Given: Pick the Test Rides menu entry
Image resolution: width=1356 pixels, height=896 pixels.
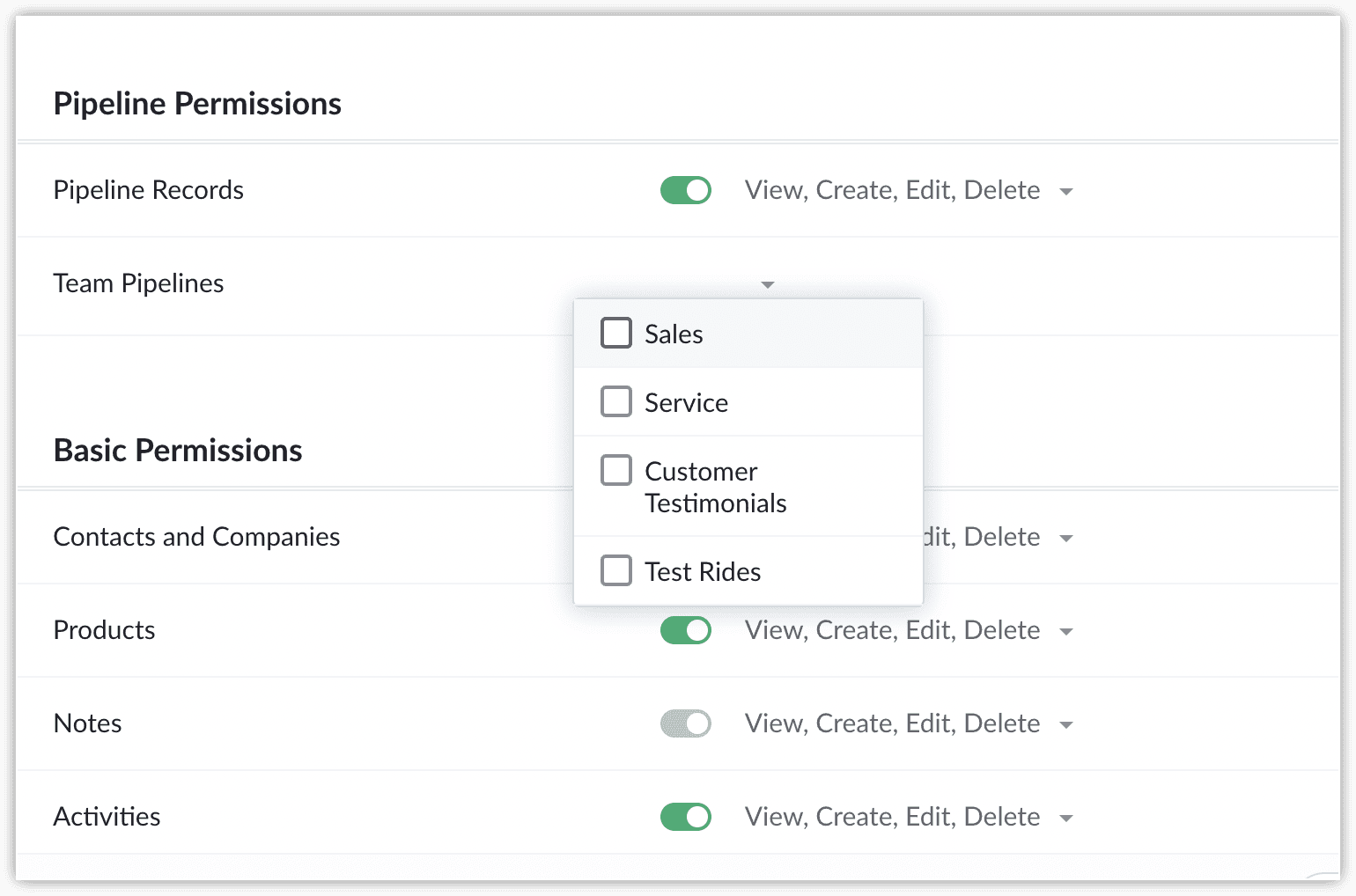Looking at the screenshot, I should (703, 572).
